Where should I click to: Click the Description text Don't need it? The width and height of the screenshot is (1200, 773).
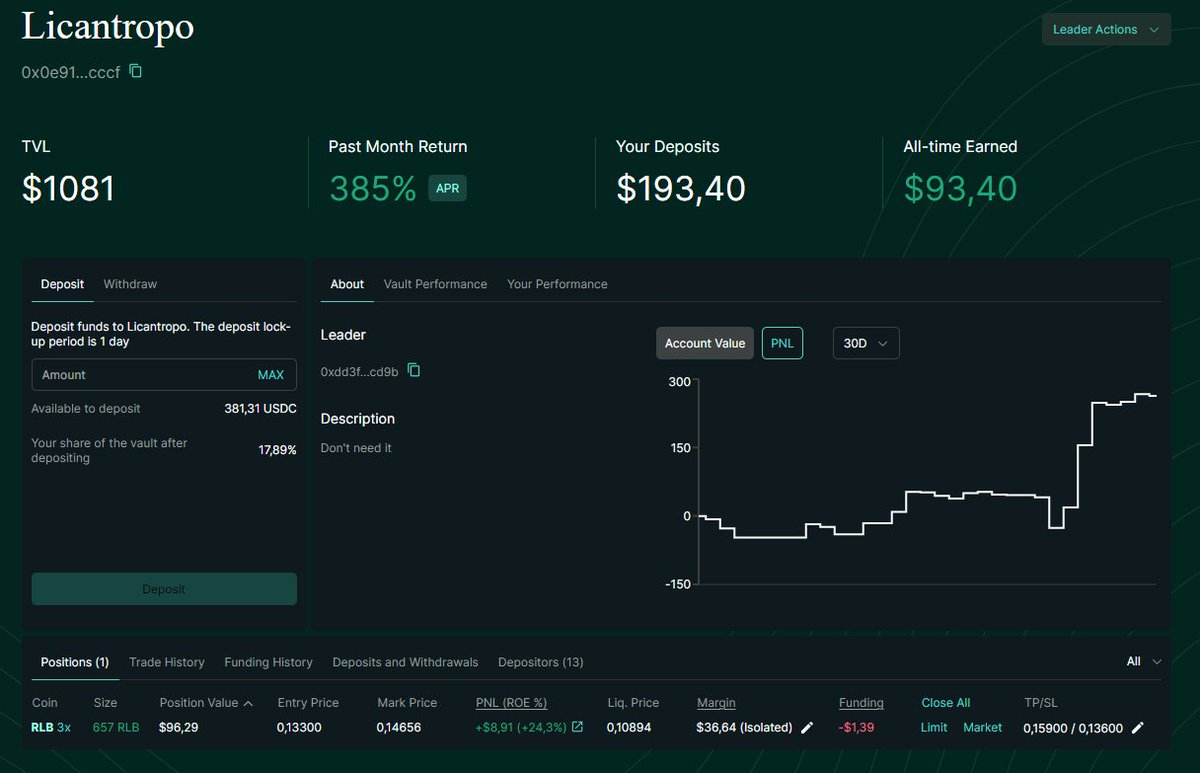click(x=356, y=448)
